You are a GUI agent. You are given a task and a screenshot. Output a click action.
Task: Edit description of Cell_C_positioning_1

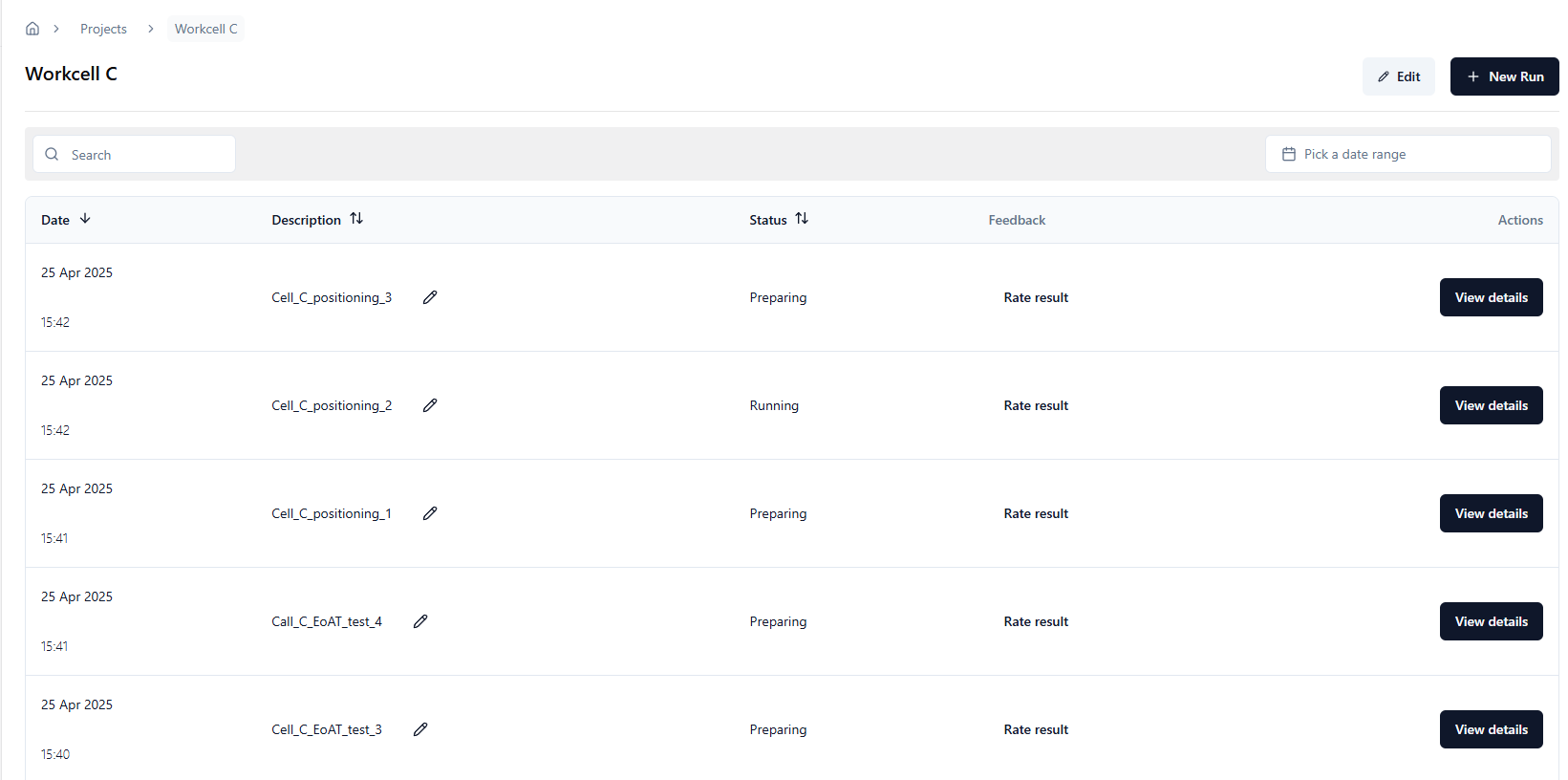(x=430, y=513)
